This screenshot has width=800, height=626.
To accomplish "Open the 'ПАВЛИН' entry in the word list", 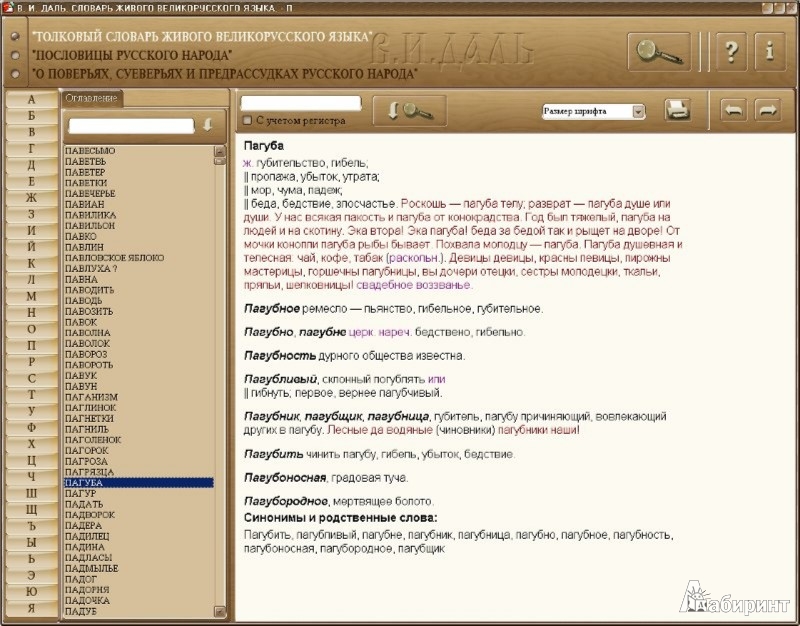I will tap(83, 246).
